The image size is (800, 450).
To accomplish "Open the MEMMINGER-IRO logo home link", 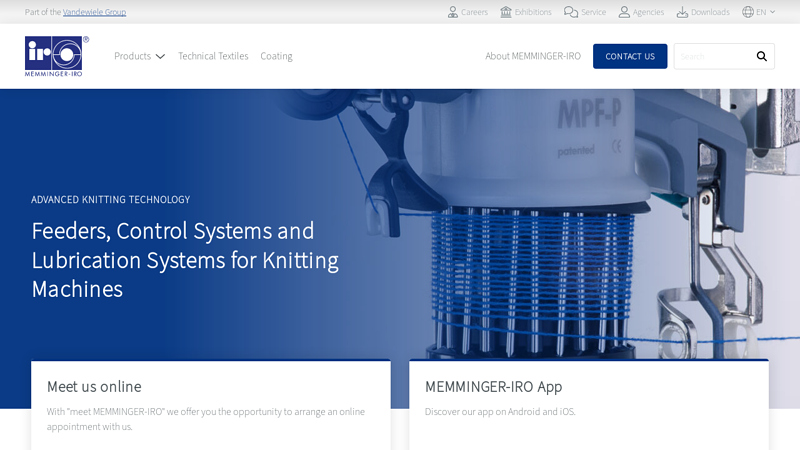I will (57, 56).
